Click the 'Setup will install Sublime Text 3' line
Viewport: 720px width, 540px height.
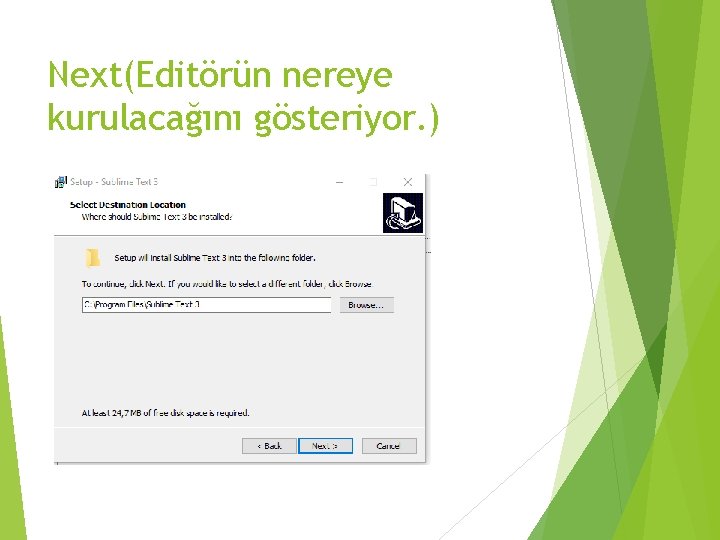coord(214,258)
